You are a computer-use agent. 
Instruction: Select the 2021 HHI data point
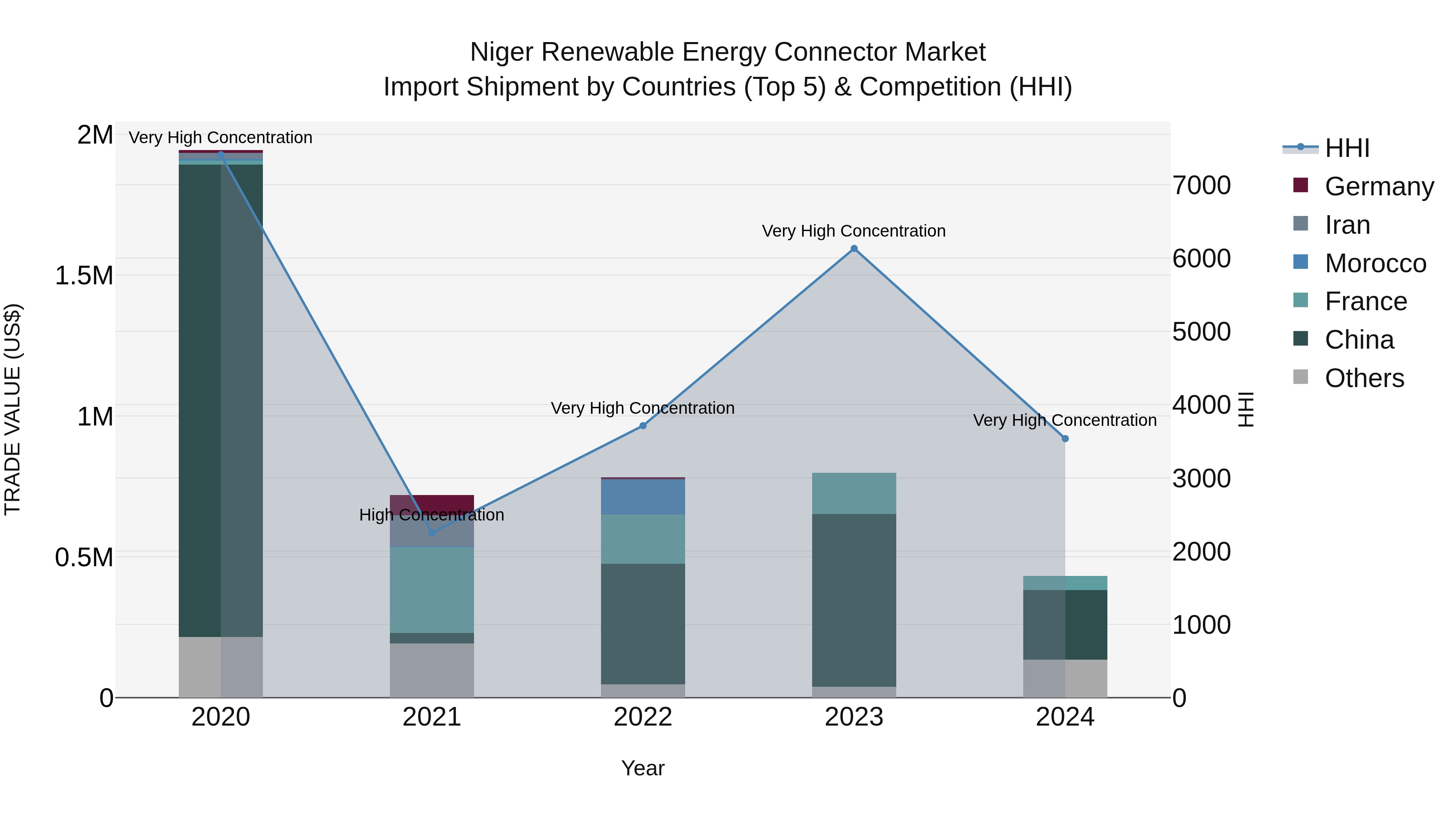tap(432, 532)
